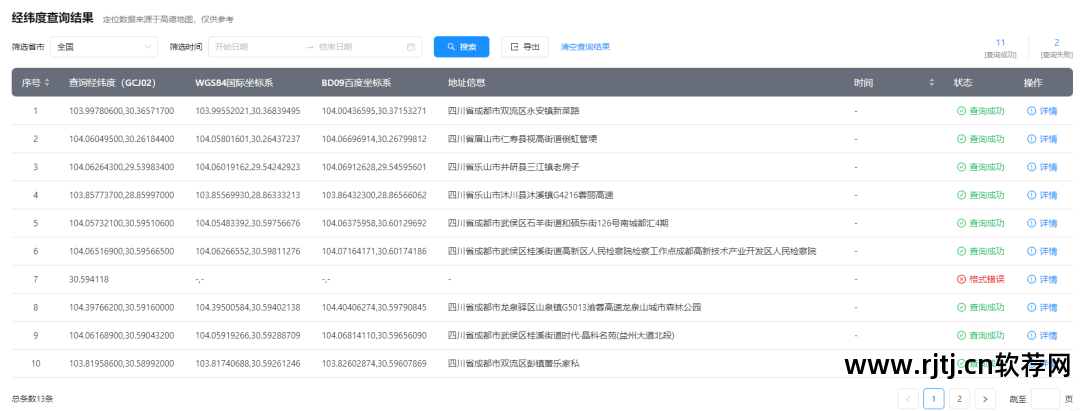The width and height of the screenshot is (1080, 411).
Task: Click the next page arrow
Action: (985, 399)
